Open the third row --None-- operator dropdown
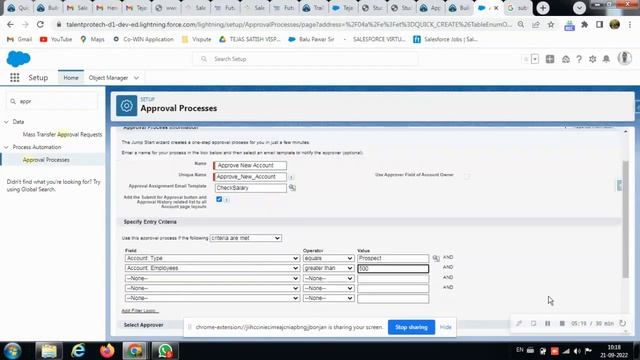 [328, 278]
